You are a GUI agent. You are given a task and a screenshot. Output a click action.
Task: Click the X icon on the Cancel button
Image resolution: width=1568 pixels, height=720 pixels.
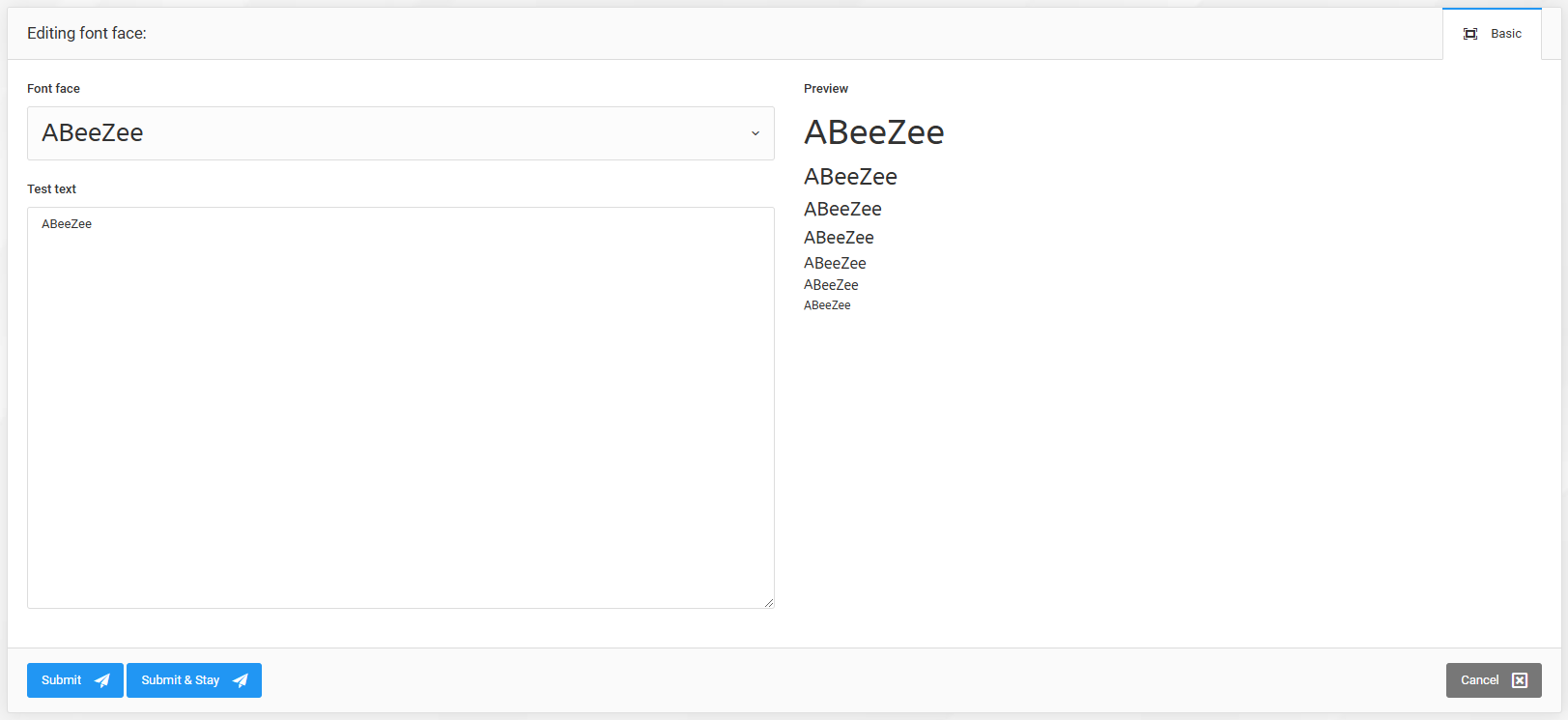point(1520,680)
